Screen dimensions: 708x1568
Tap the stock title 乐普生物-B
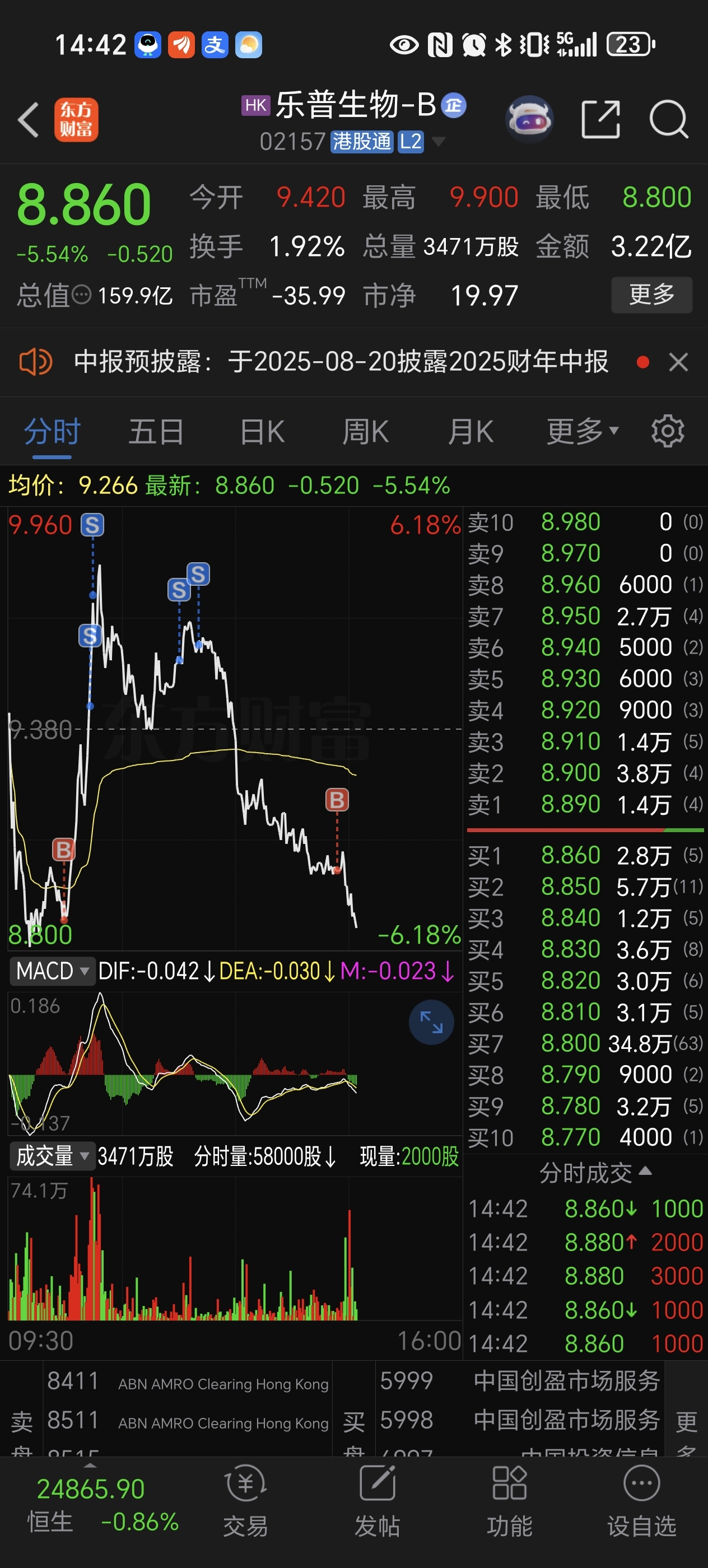coord(356,105)
